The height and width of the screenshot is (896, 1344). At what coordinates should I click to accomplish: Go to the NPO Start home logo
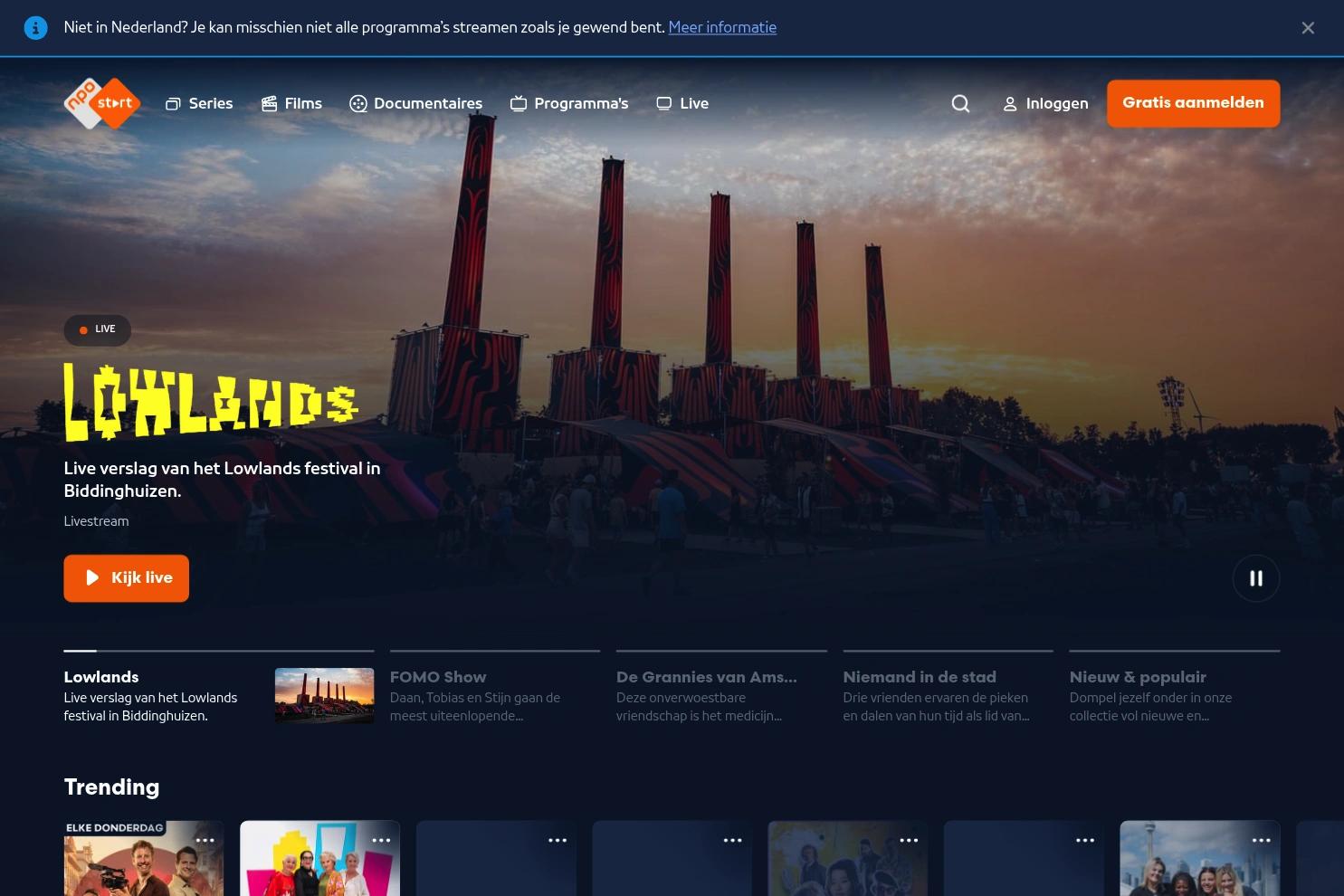(102, 103)
